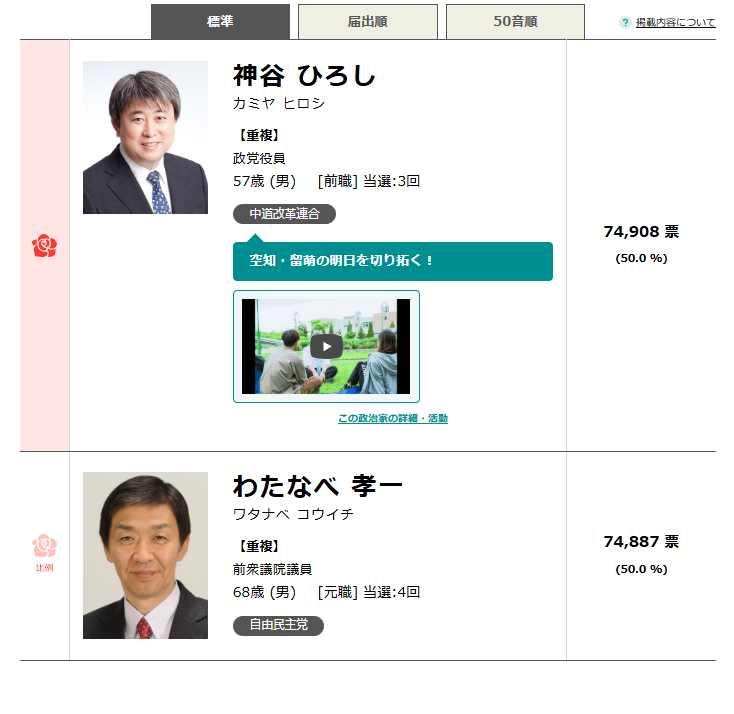Screen dimensions: 734x714
Task: Click the question mark help icon
Action: click(x=625, y=22)
